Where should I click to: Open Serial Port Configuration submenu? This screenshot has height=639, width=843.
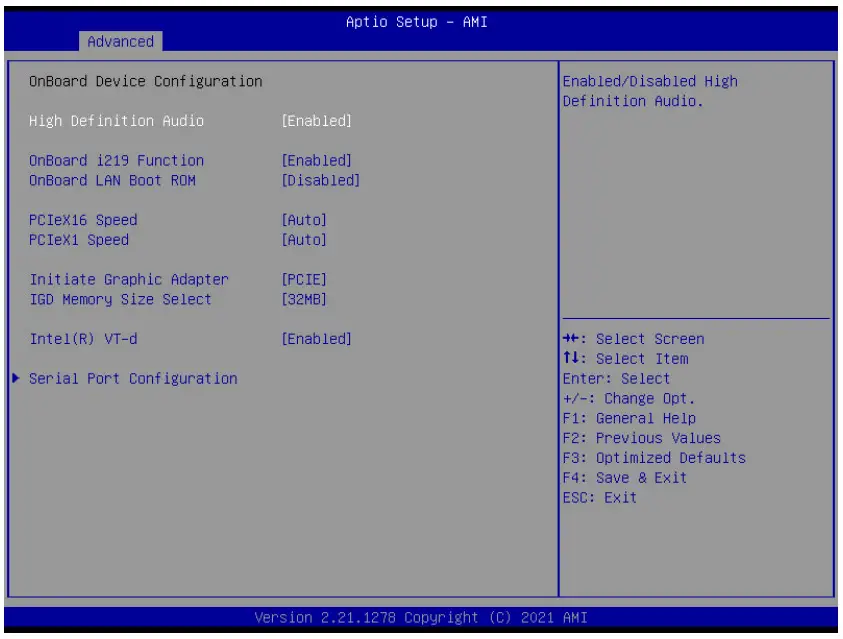pos(133,379)
